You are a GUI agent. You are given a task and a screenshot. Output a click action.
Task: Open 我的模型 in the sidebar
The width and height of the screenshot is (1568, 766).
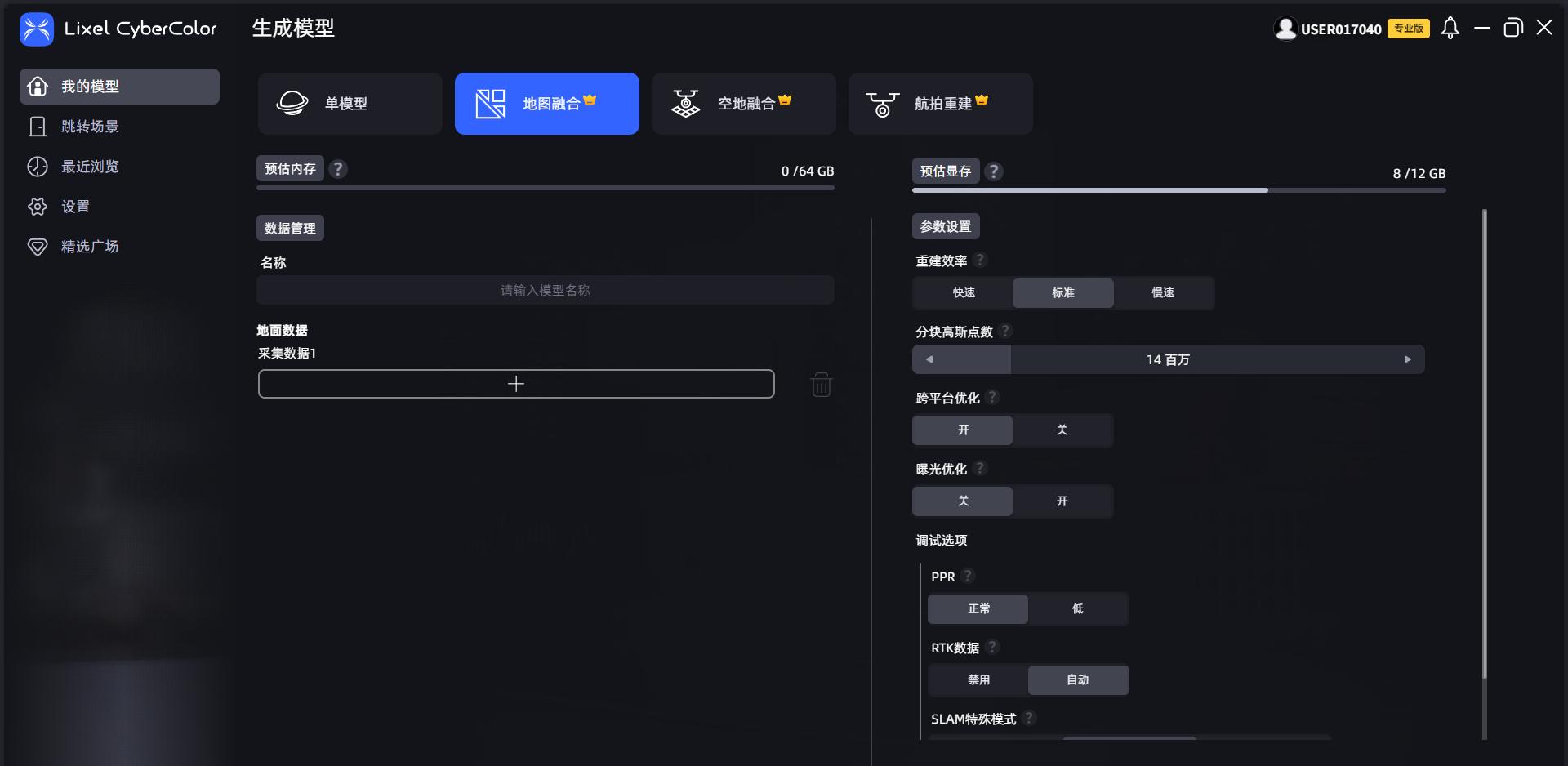[x=119, y=87]
